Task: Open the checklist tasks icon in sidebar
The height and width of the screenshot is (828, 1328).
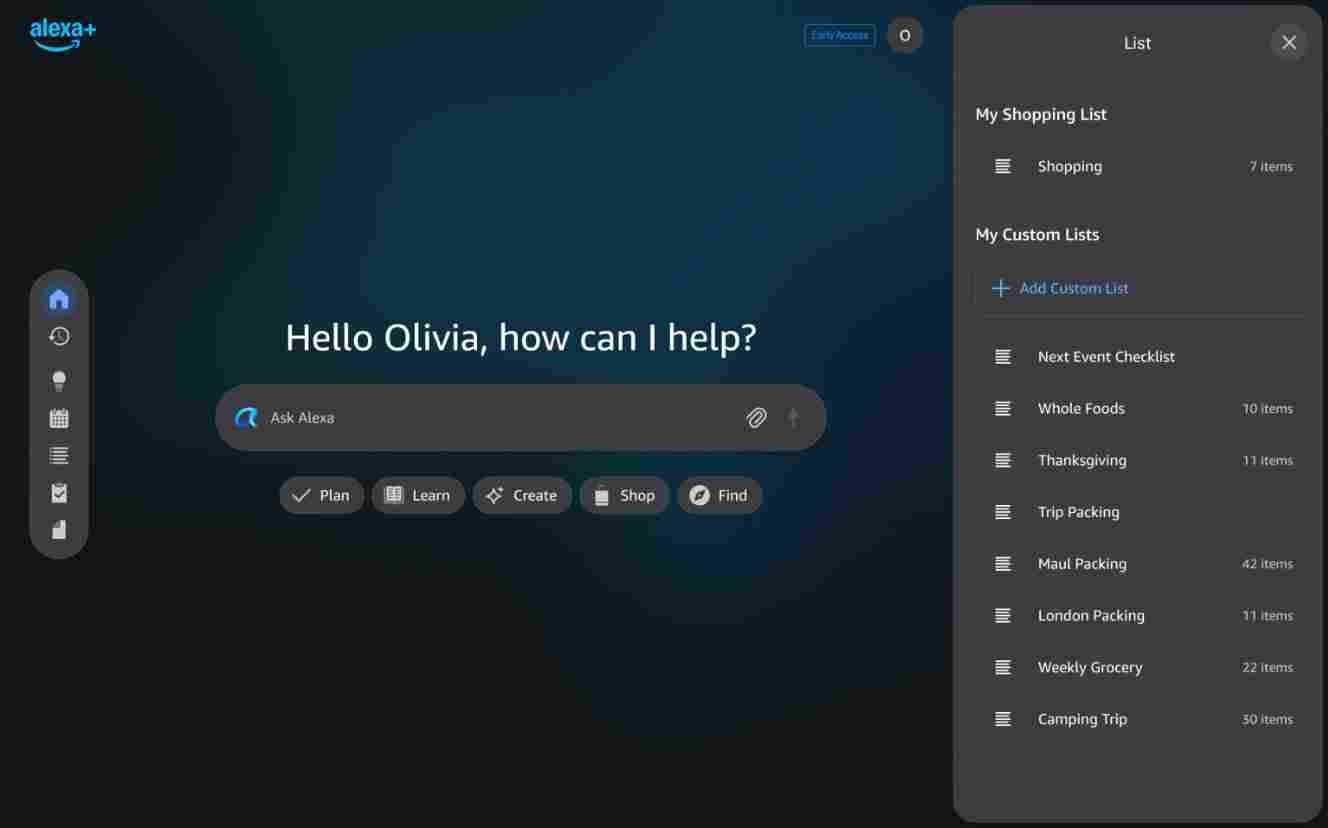Action: coord(59,493)
